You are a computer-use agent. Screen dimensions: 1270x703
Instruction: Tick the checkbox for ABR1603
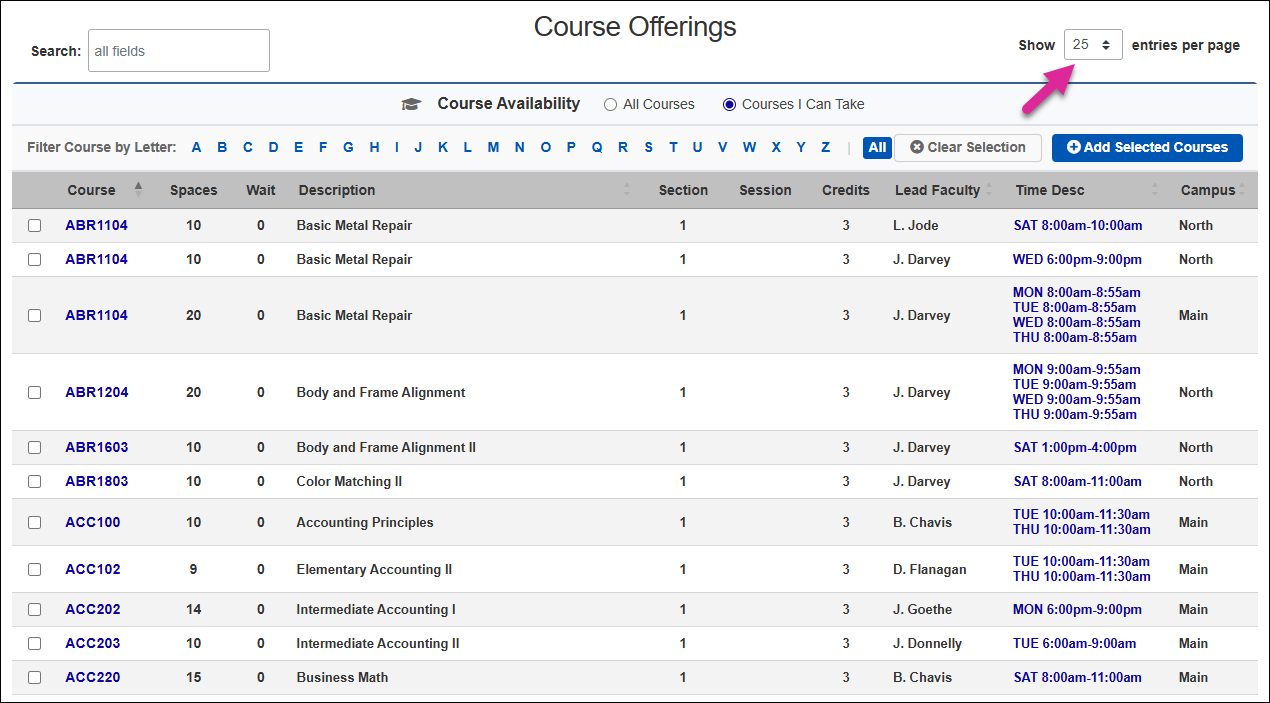coord(34,447)
